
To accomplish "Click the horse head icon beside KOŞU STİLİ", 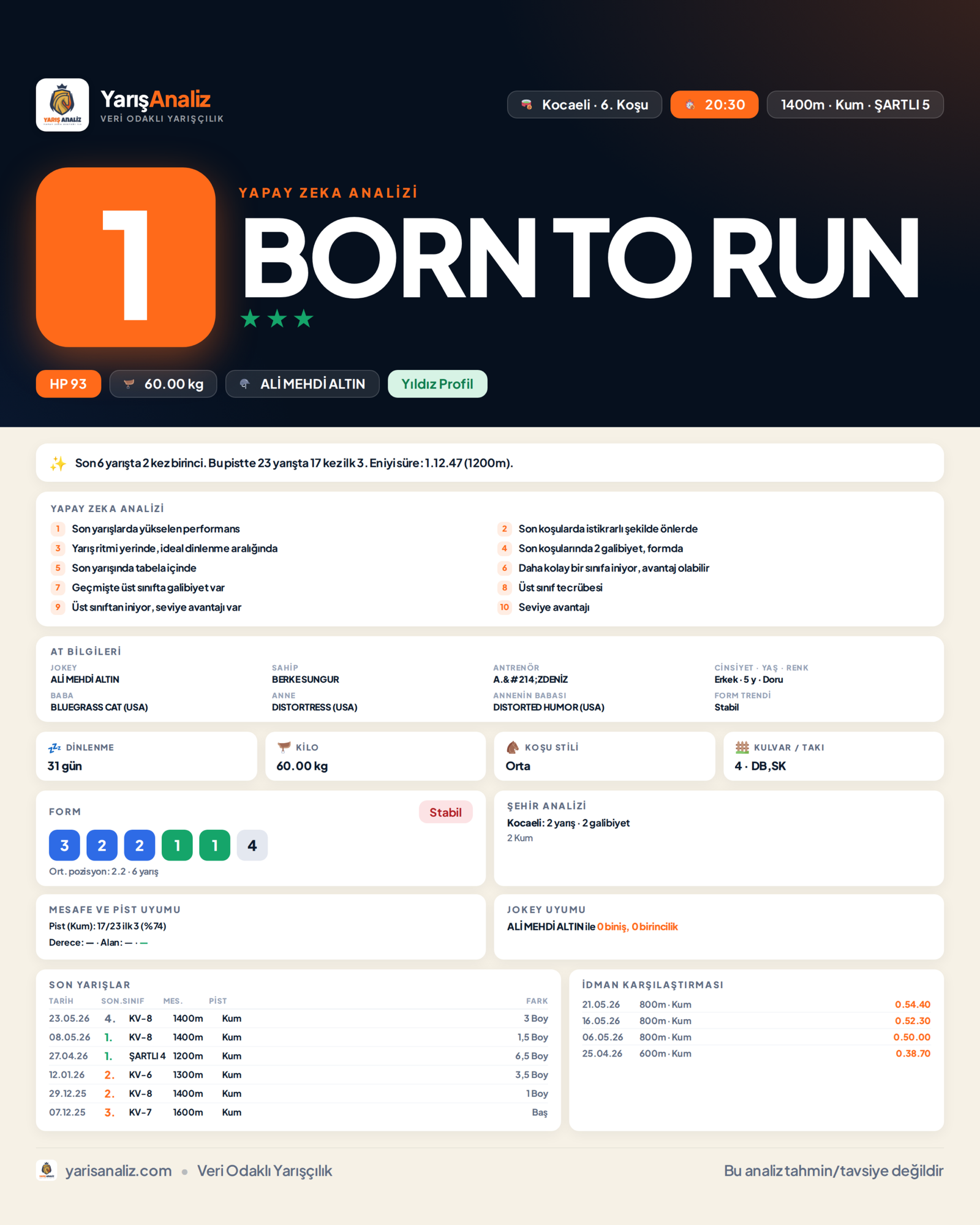I will pyautogui.click(x=513, y=747).
